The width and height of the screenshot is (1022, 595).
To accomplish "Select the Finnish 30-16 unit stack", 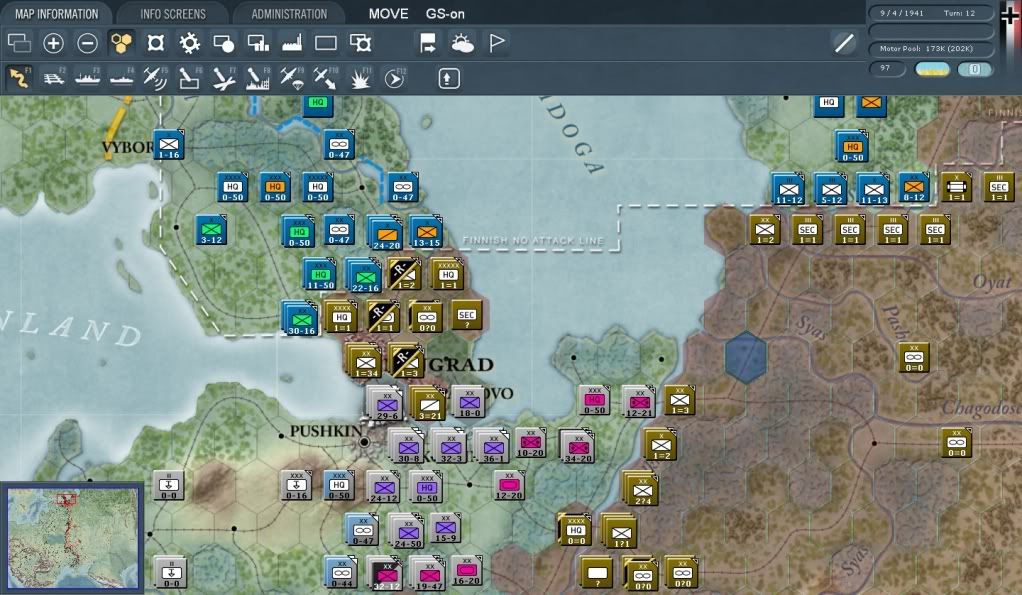I will click(300, 318).
